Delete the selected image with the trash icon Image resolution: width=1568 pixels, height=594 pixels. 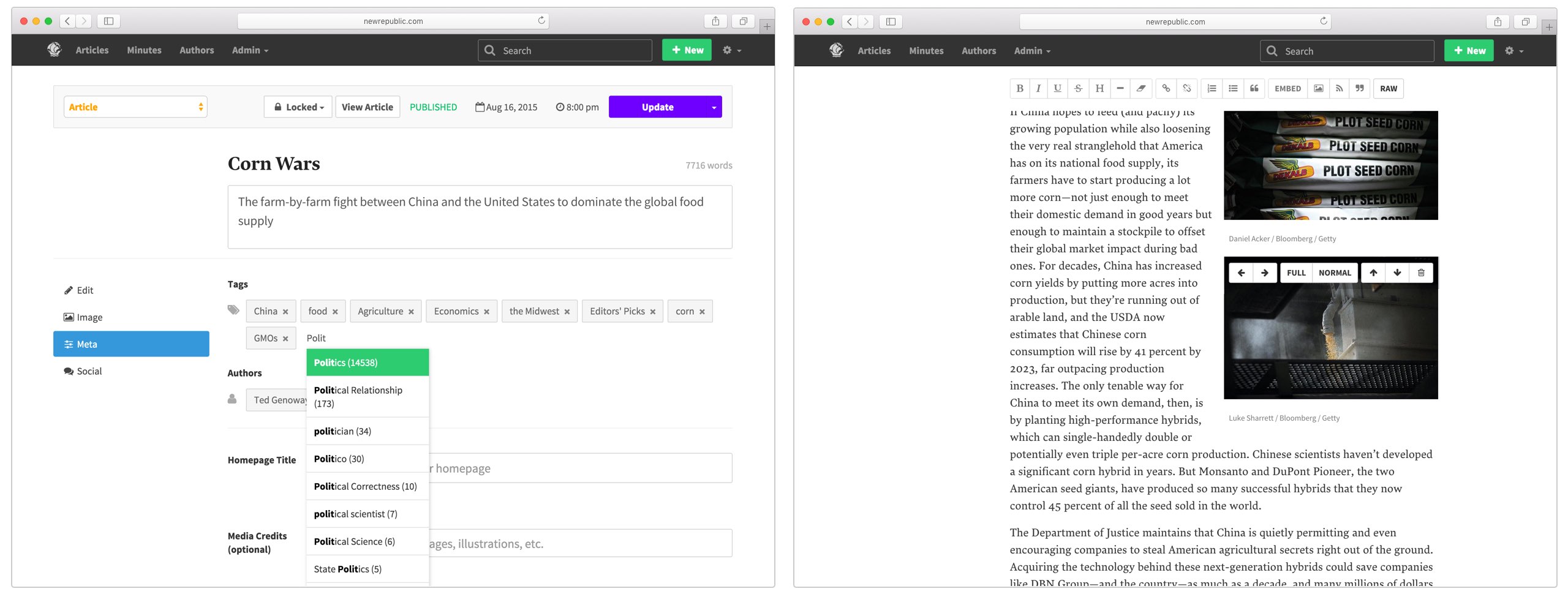1421,273
